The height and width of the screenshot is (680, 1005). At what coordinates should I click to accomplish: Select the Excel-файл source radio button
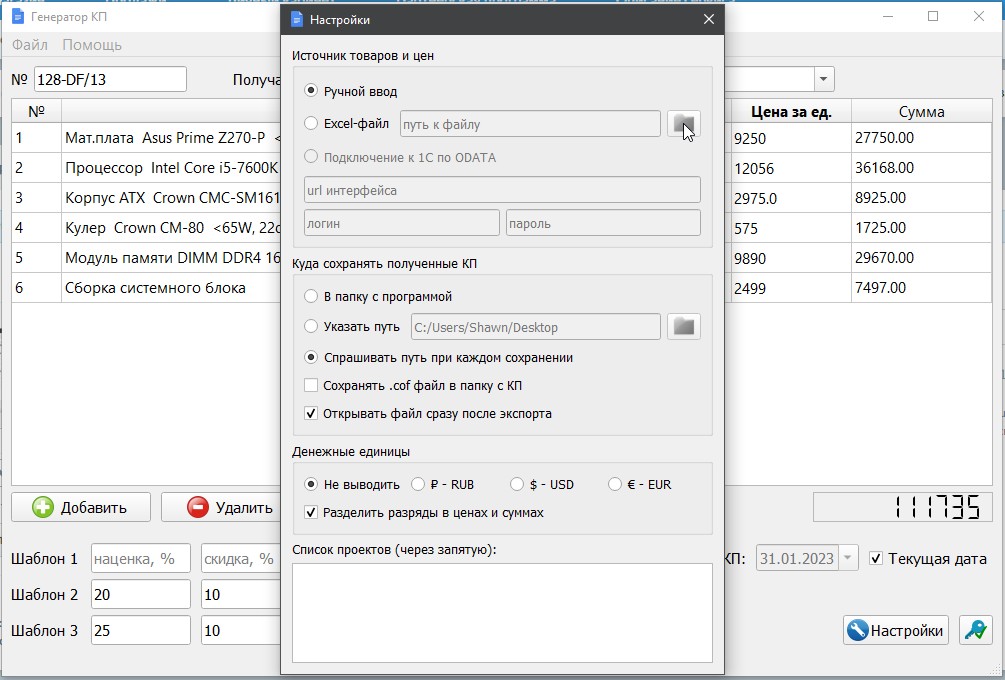point(311,124)
